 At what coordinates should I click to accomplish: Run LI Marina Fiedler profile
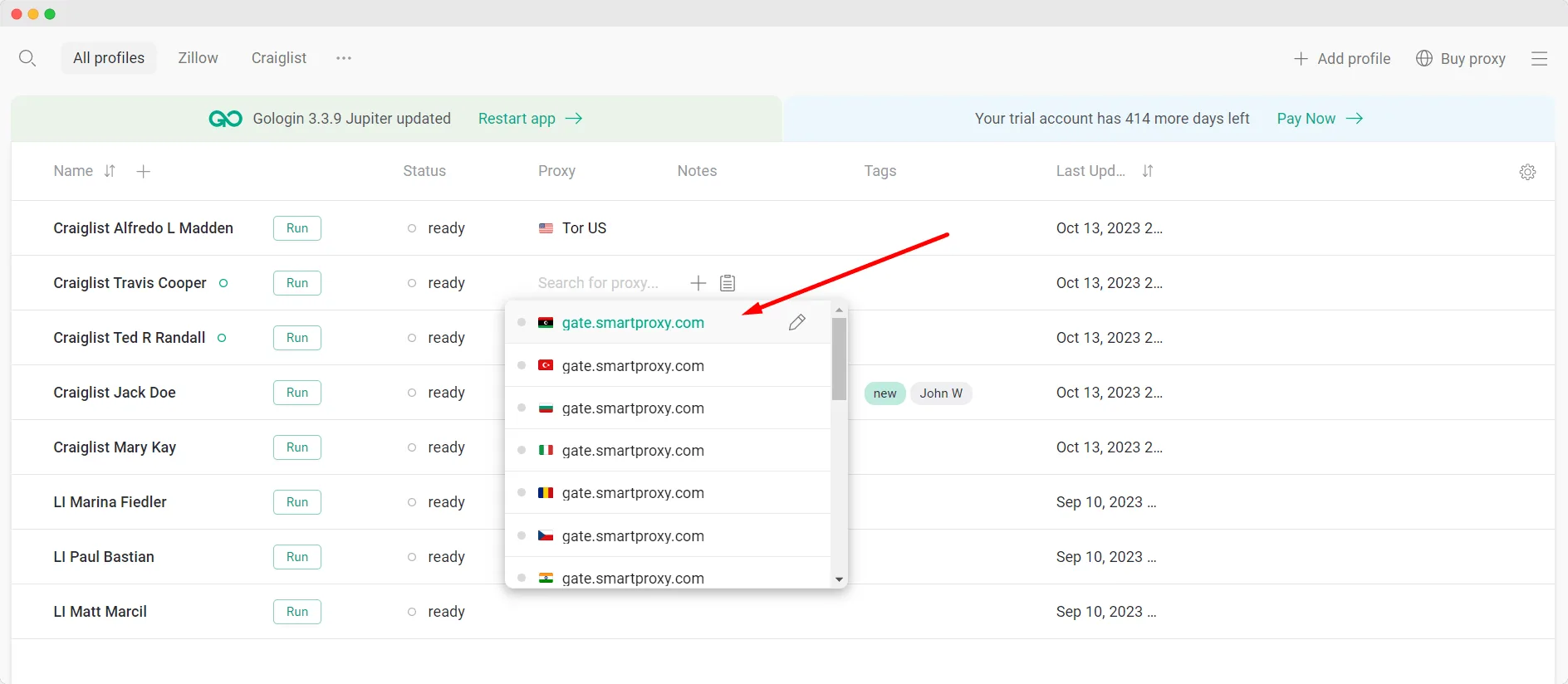(297, 502)
